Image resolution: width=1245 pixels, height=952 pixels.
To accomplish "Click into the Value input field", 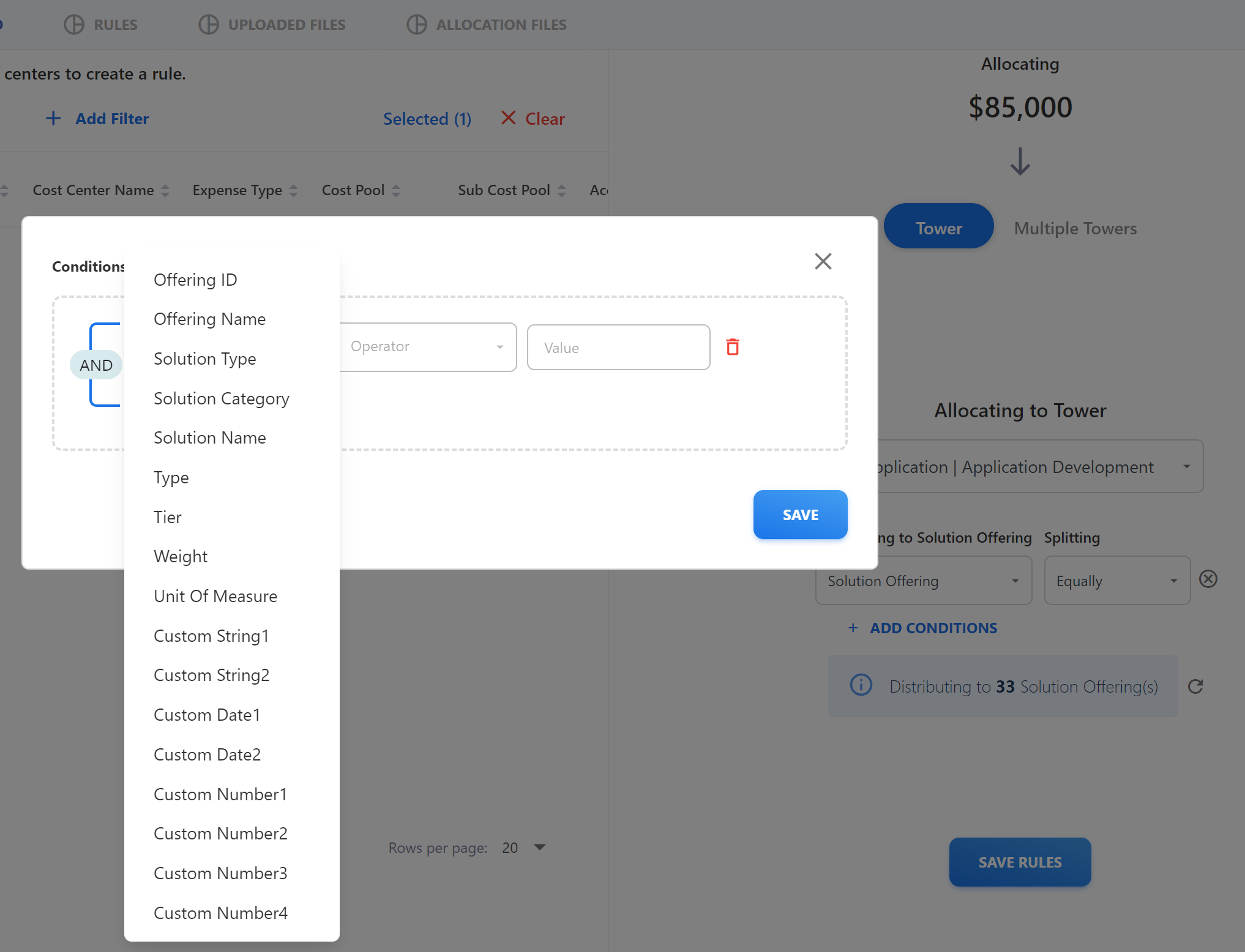I will tap(618, 348).
